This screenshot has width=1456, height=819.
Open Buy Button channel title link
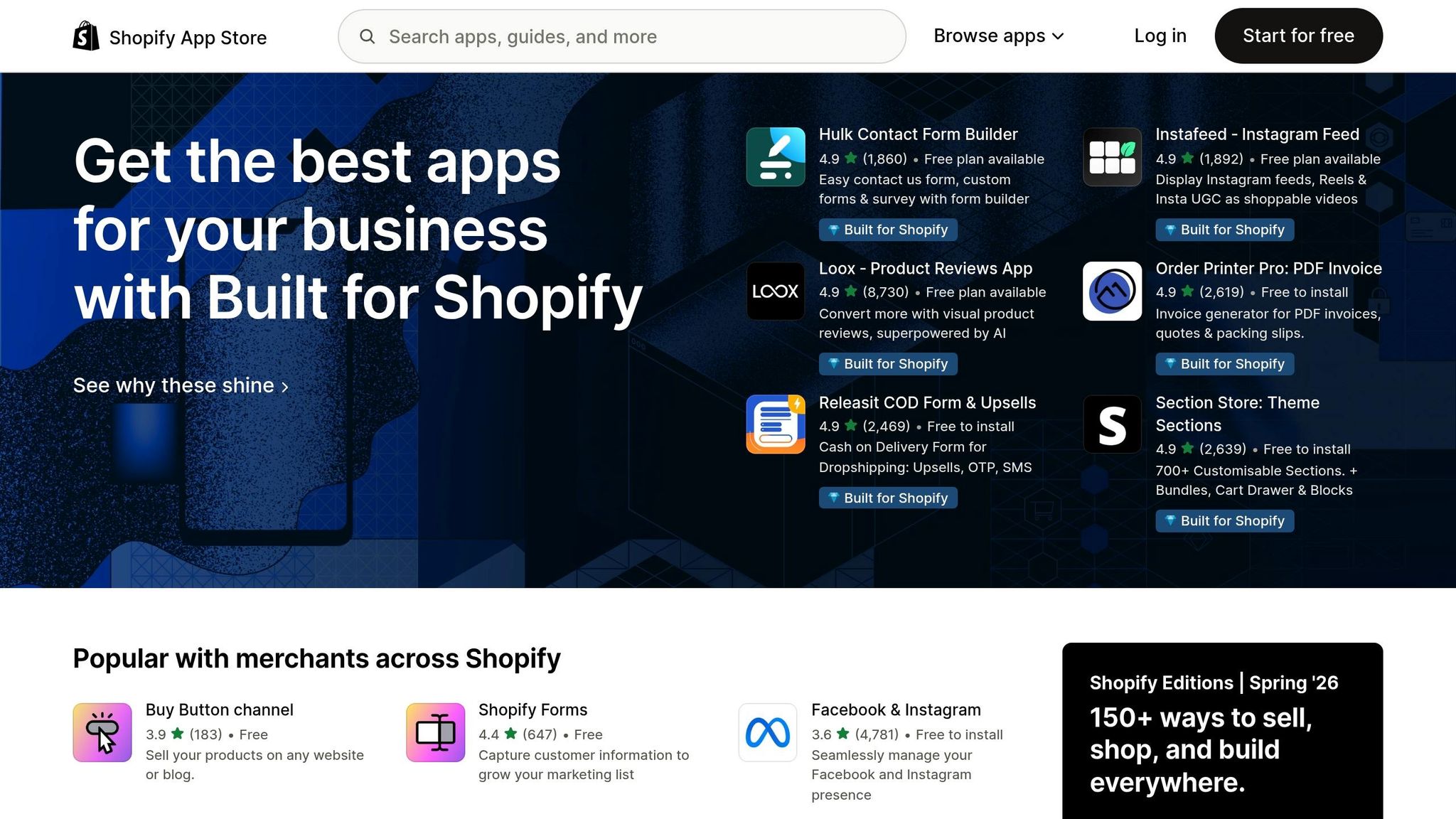(x=219, y=710)
